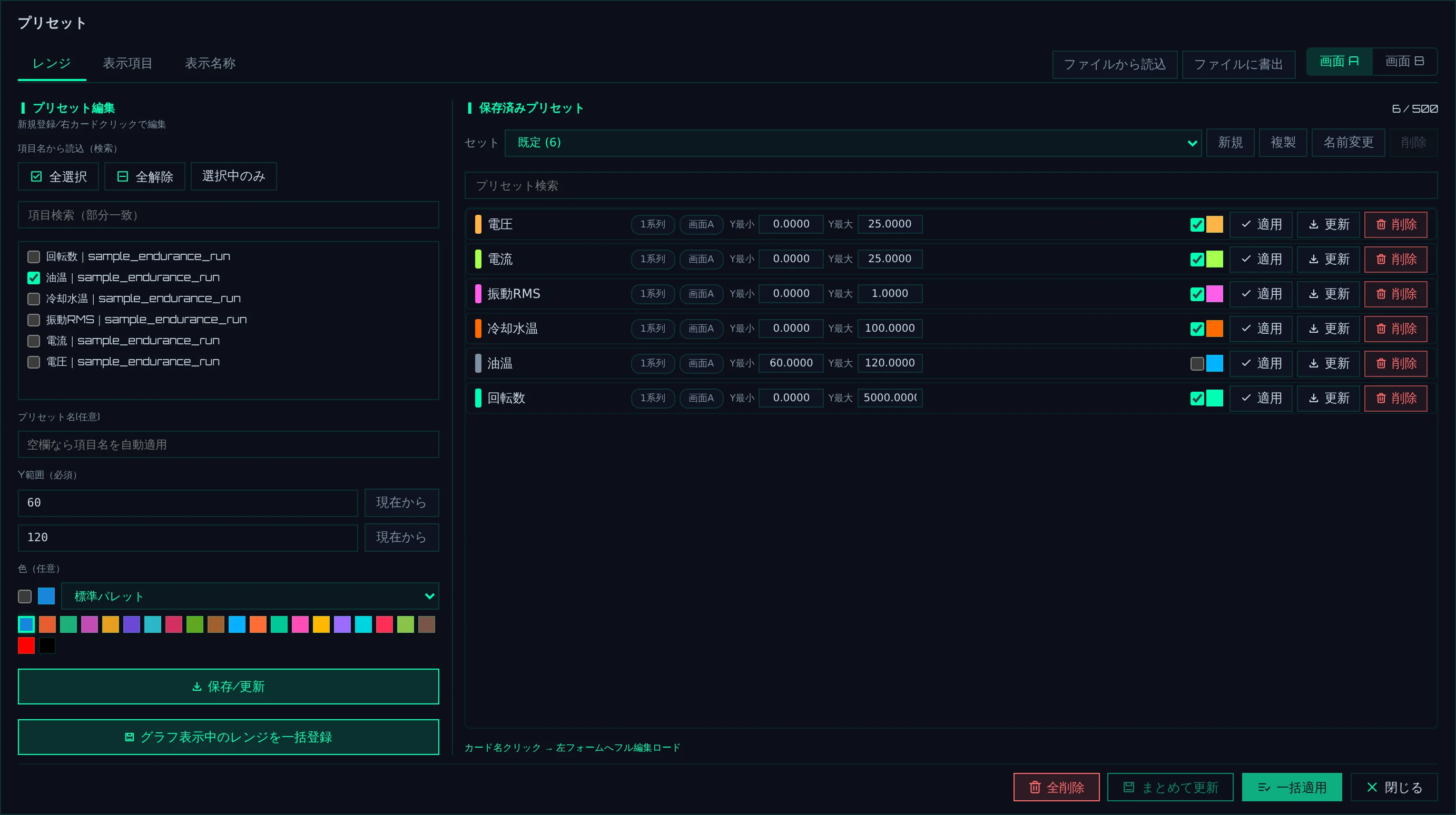Click the 新規 set button
This screenshot has height=815, width=1456.
click(x=1231, y=142)
